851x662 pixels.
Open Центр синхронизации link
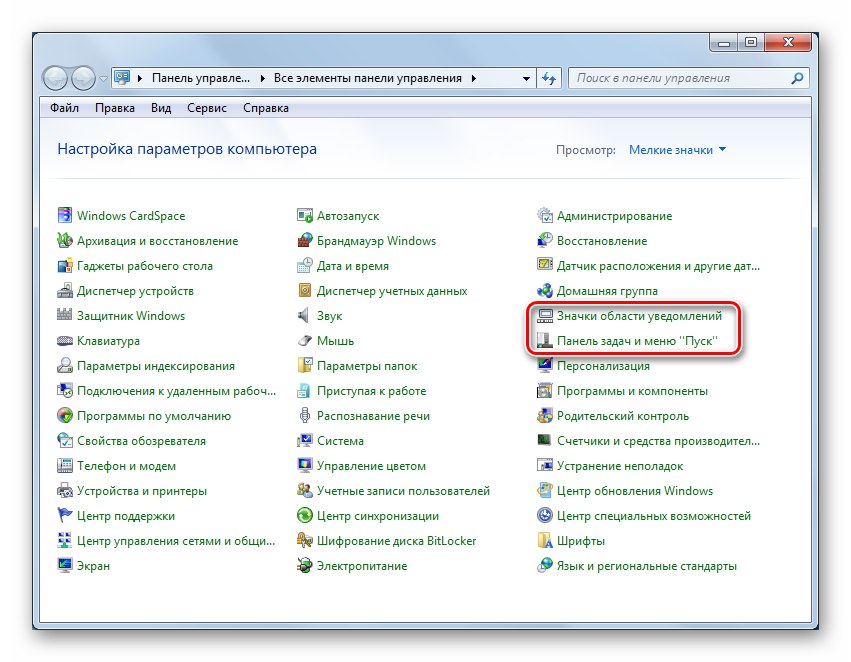click(x=378, y=515)
